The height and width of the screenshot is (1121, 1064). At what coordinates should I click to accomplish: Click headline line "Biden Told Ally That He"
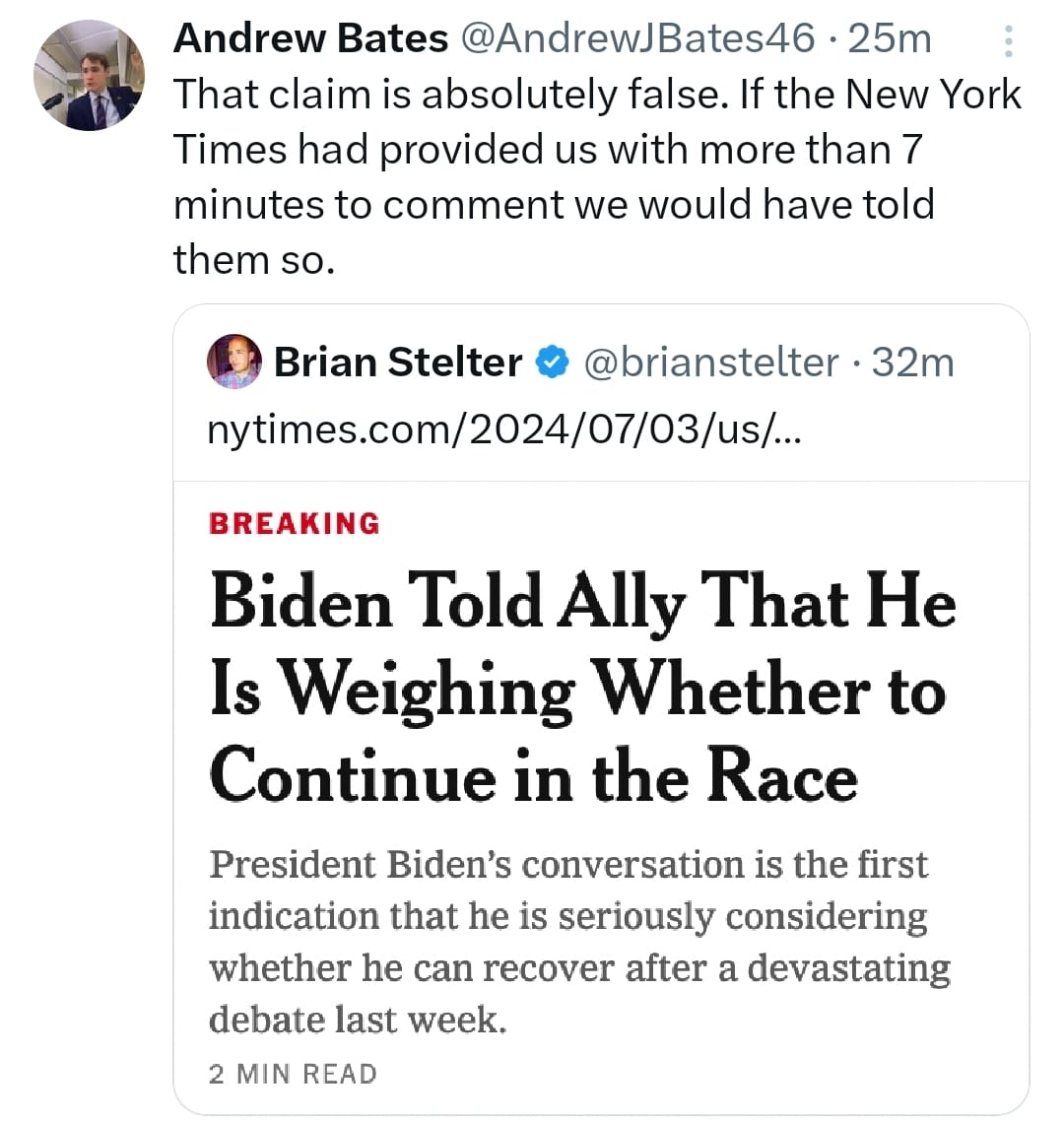(x=582, y=602)
